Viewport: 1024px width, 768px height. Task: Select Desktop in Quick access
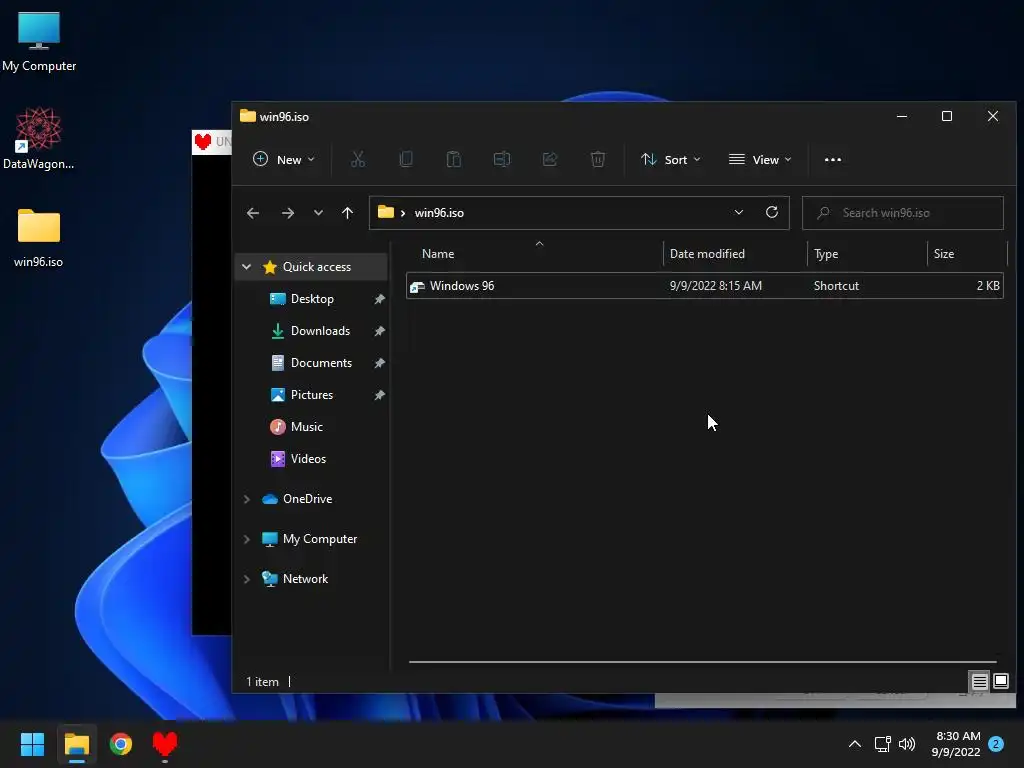[312, 298]
